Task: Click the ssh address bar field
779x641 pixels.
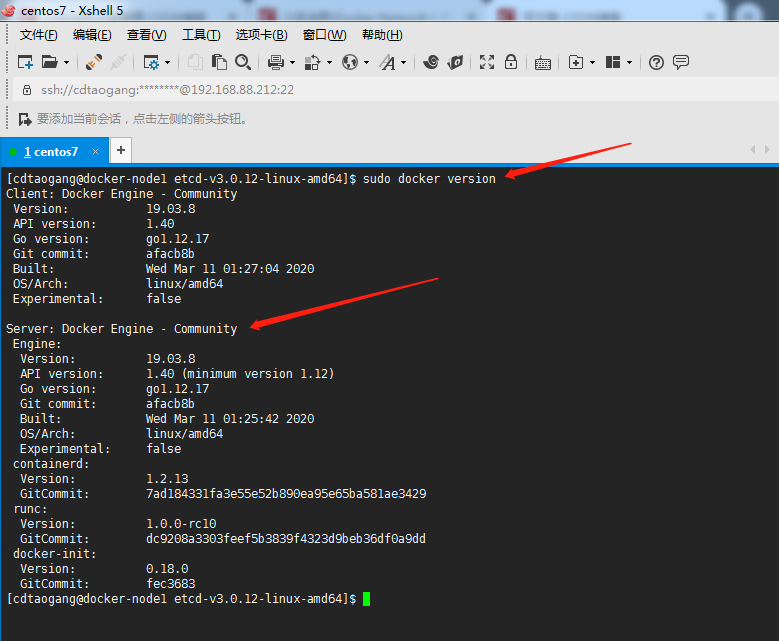Action: pos(397,89)
